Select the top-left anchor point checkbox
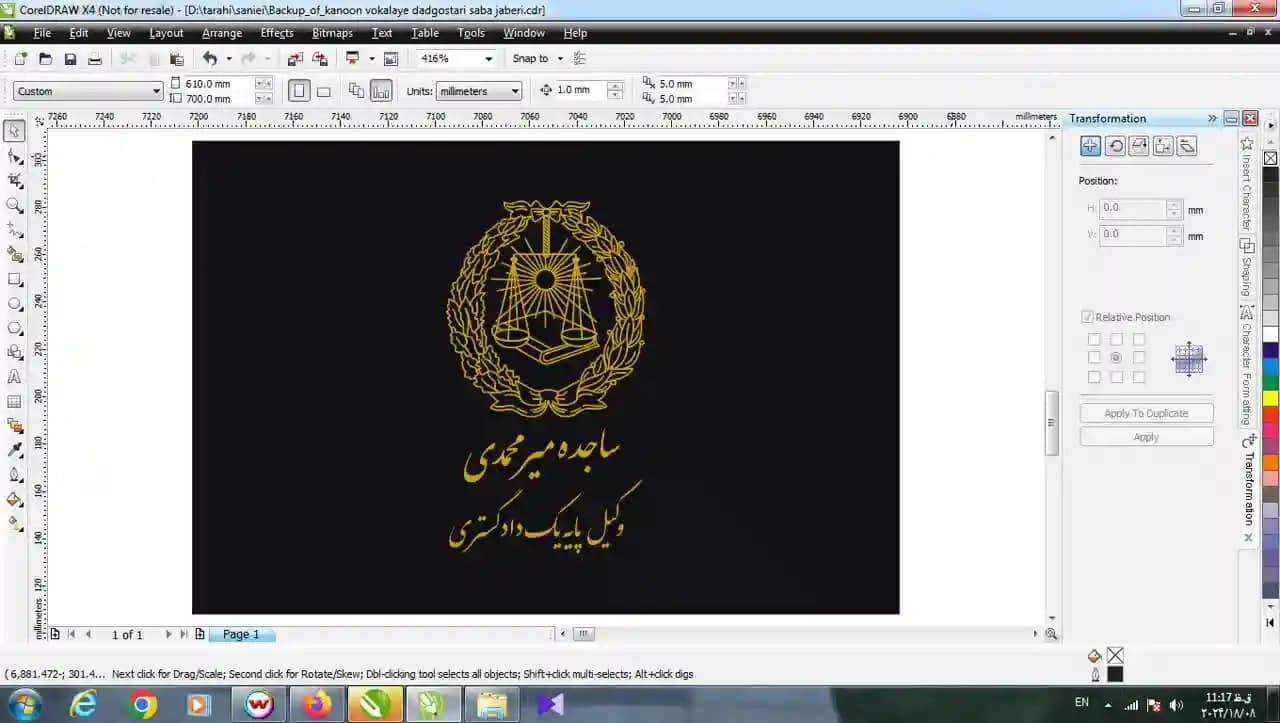1280x723 pixels. [x=1094, y=339]
